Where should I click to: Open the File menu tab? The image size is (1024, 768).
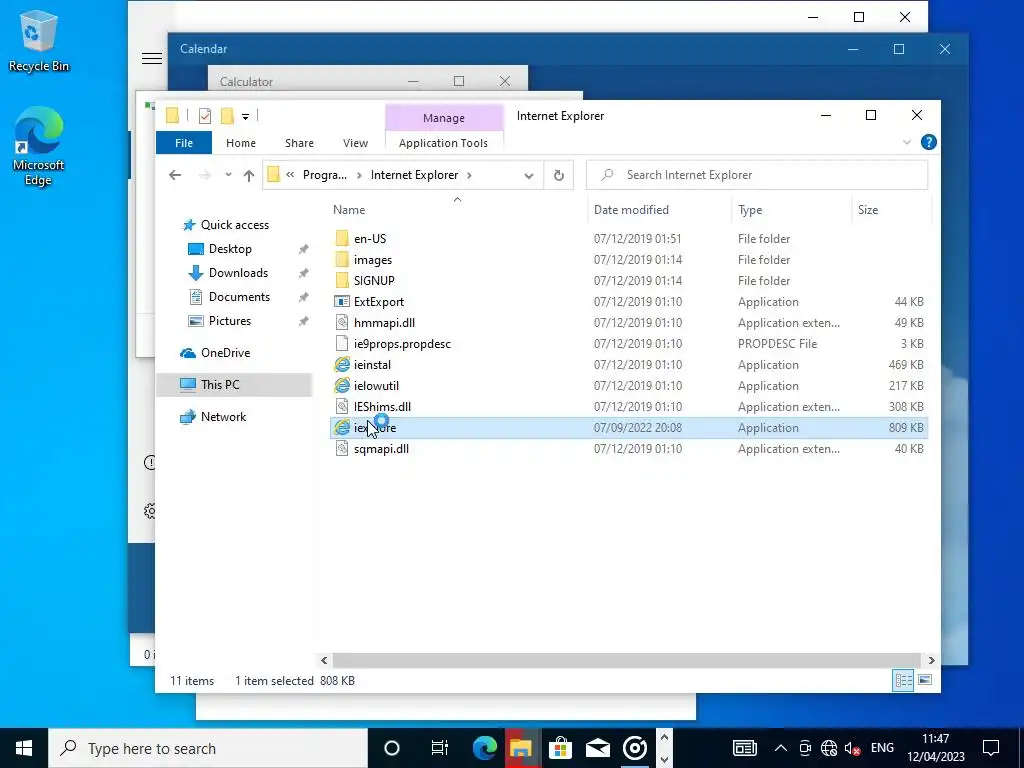tap(184, 143)
